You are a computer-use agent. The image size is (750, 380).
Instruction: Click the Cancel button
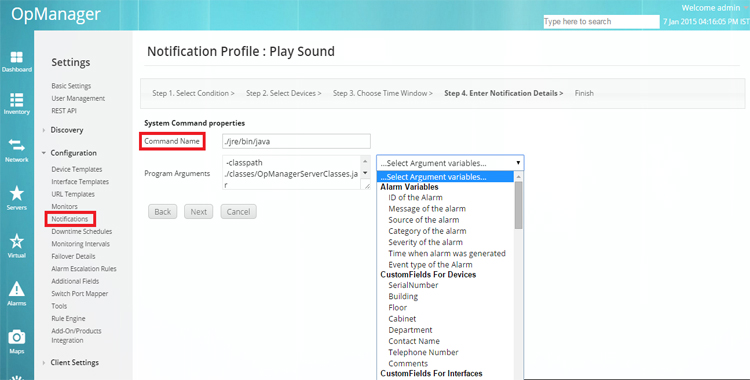click(x=238, y=212)
